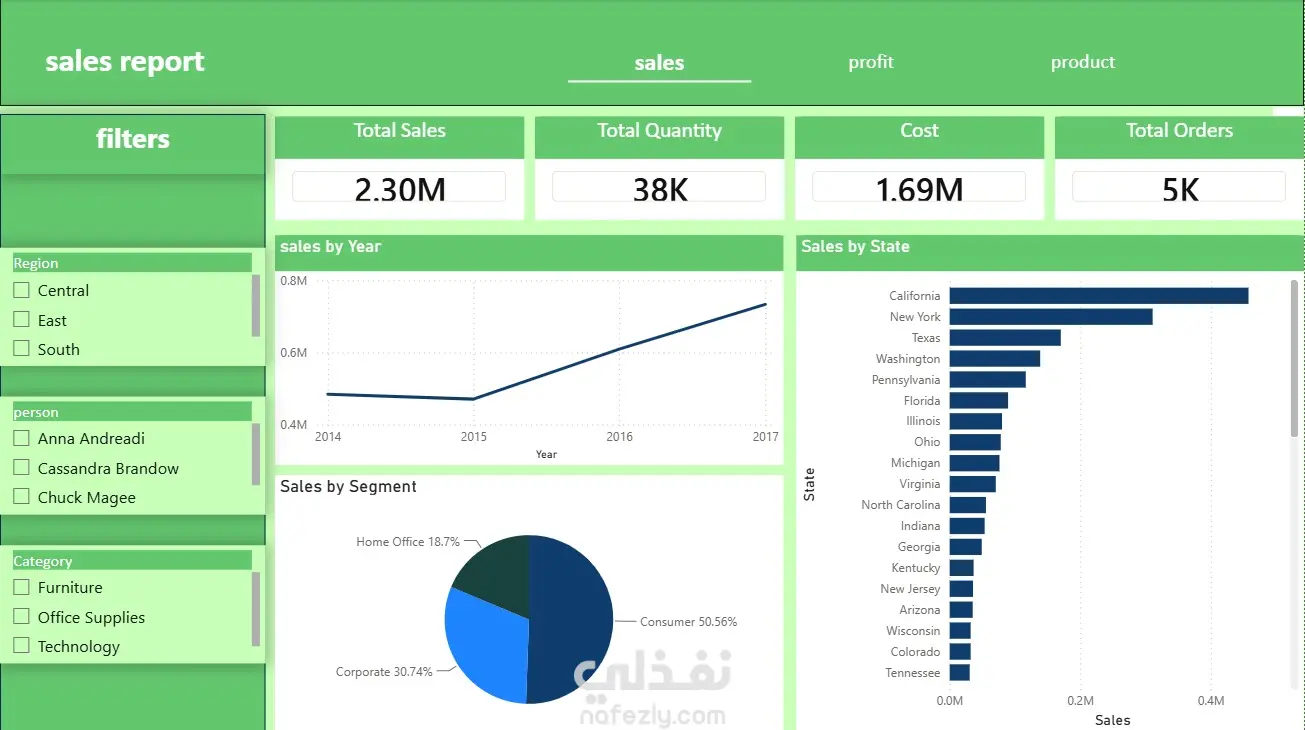Click the Sales by State chart scrollbar
Viewport: 1305px width, 730px height.
point(1295,358)
